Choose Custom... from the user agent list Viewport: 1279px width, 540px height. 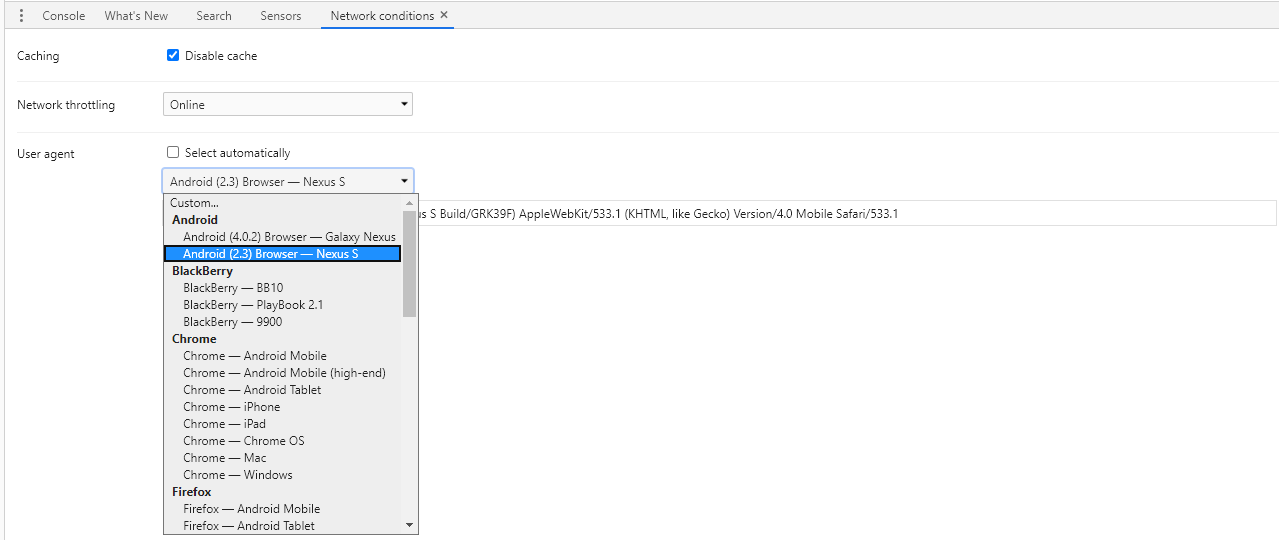[283, 203]
